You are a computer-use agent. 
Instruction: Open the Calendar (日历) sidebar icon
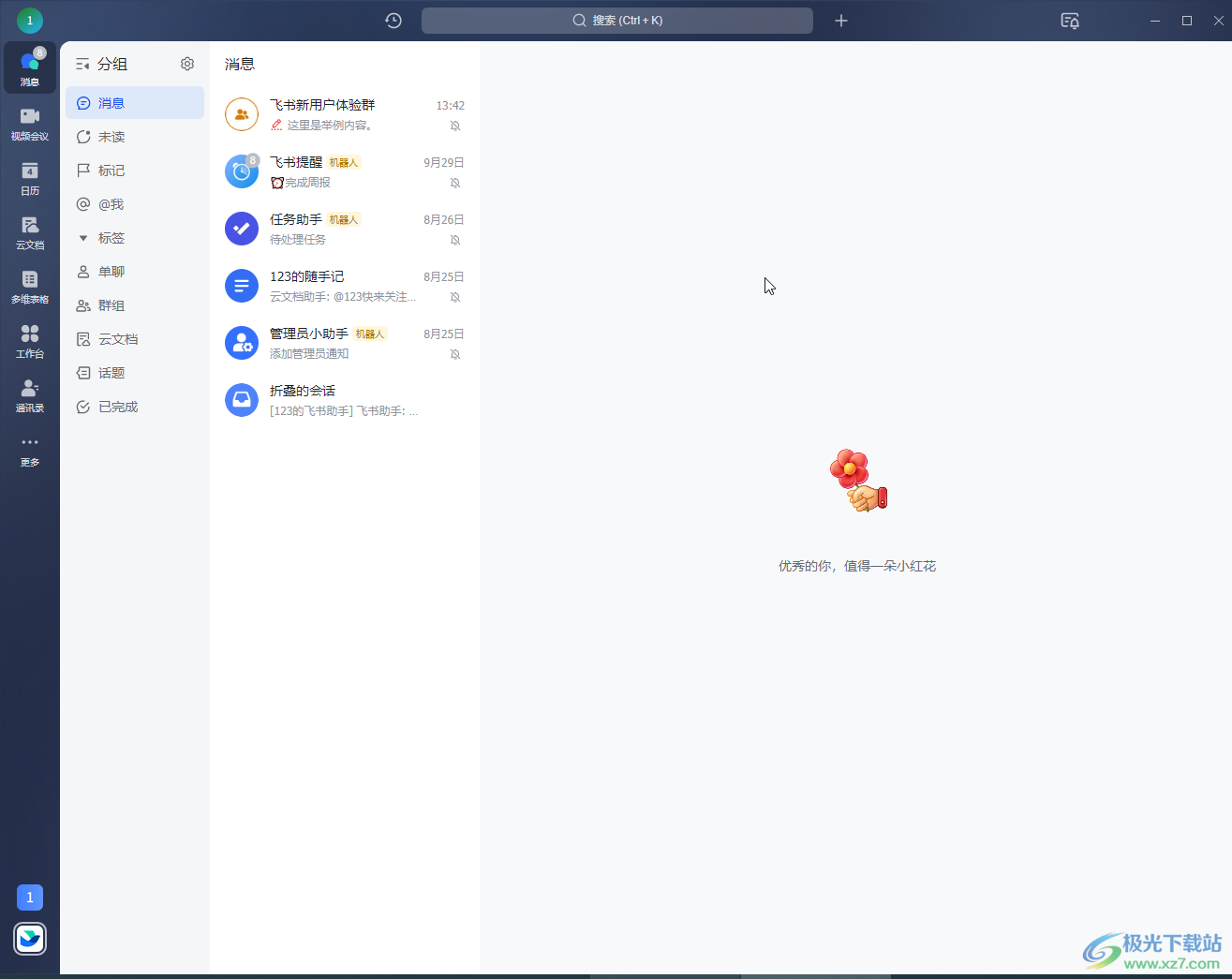point(30,178)
